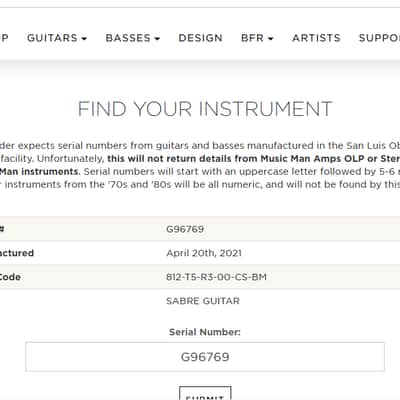Open the BASSES dropdown menu
Screen dimensions: 400x400
tap(133, 38)
